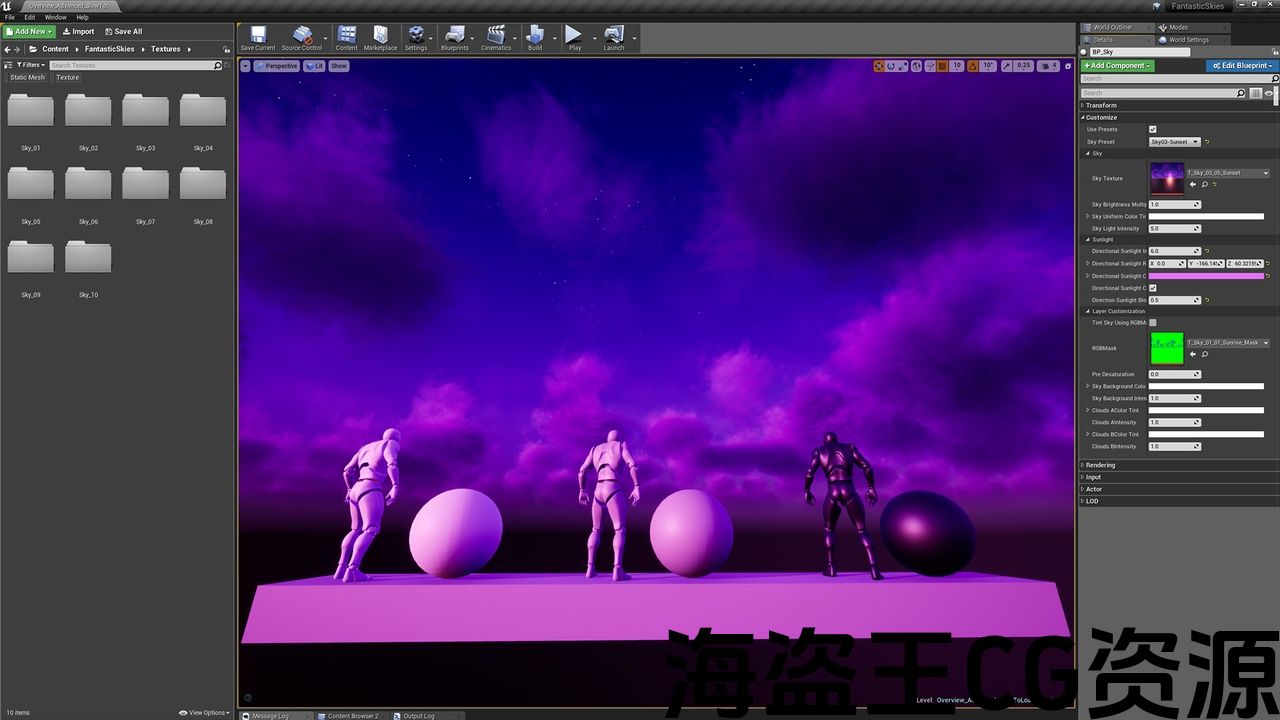Click the Build toolbar icon

click(x=535, y=38)
